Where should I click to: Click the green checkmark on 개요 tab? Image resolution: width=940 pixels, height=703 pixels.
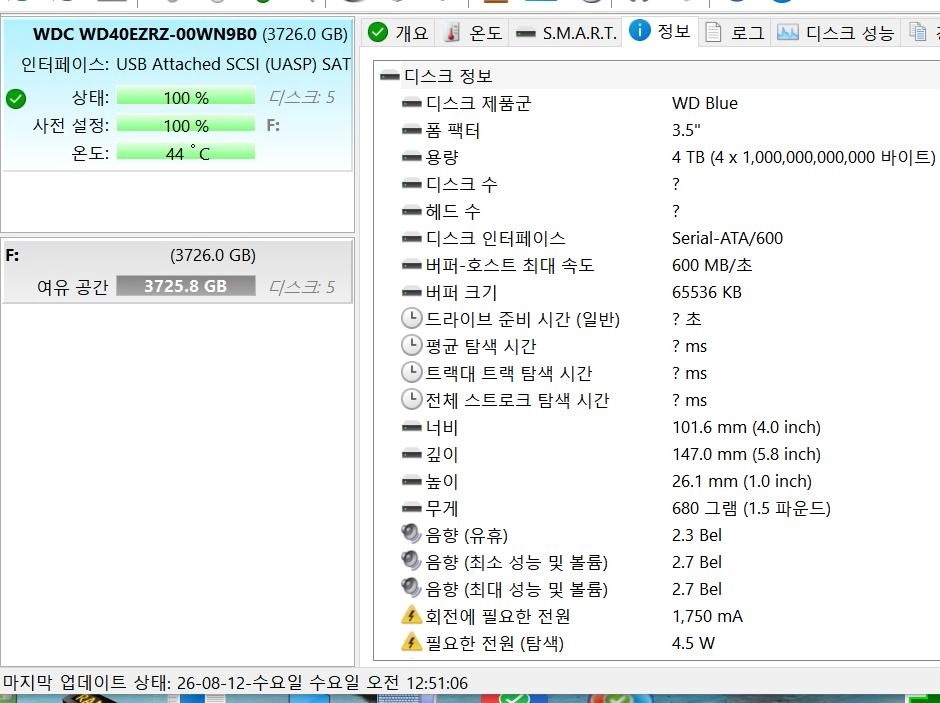[378, 32]
